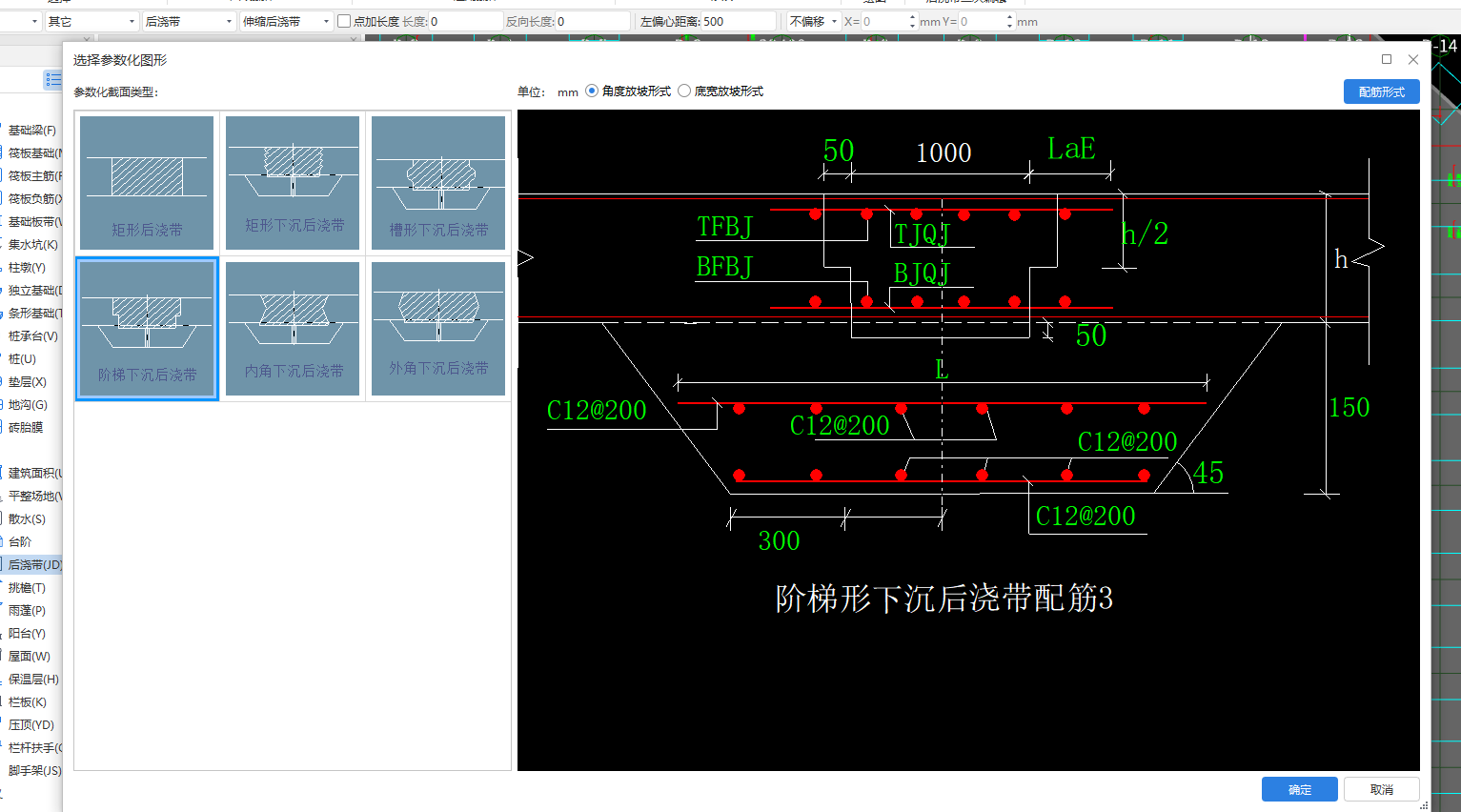Open the 后浇带 dropdown in toolbar
This screenshot has height=812, width=1461.
tap(189, 21)
